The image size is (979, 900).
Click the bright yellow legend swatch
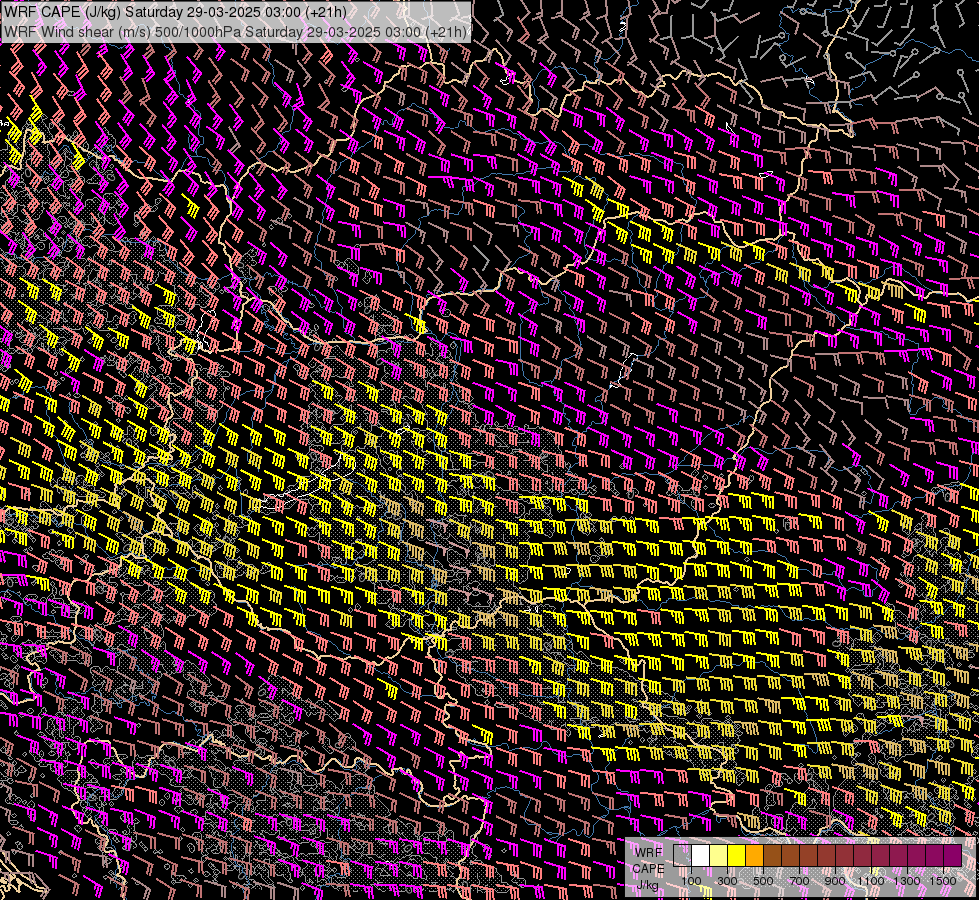[737, 856]
